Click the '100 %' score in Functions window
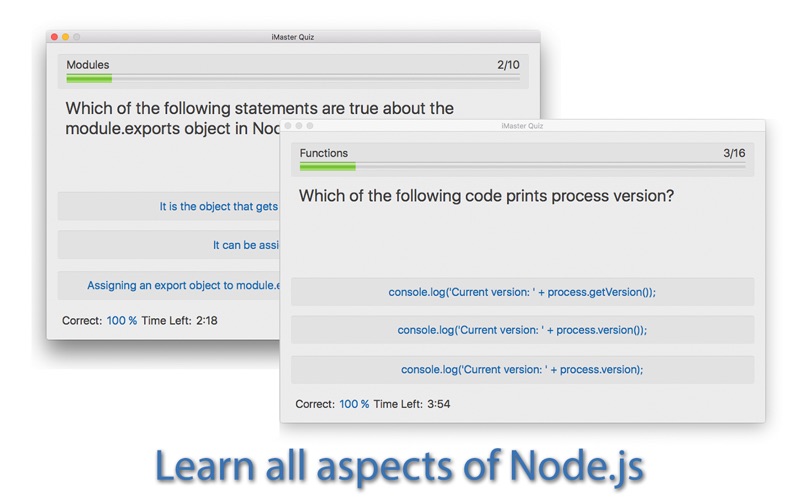Image resolution: width=800 pixels, height=500 pixels. pyautogui.click(x=354, y=404)
